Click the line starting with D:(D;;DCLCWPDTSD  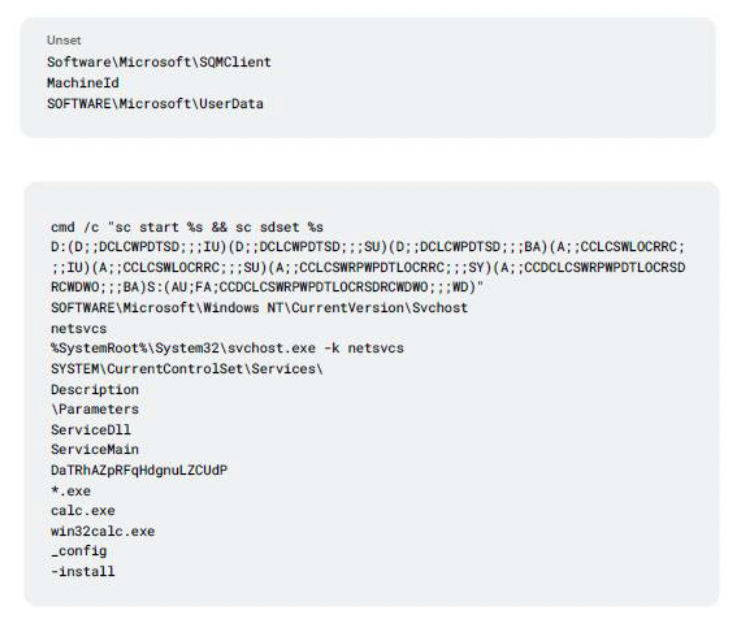click(x=367, y=247)
